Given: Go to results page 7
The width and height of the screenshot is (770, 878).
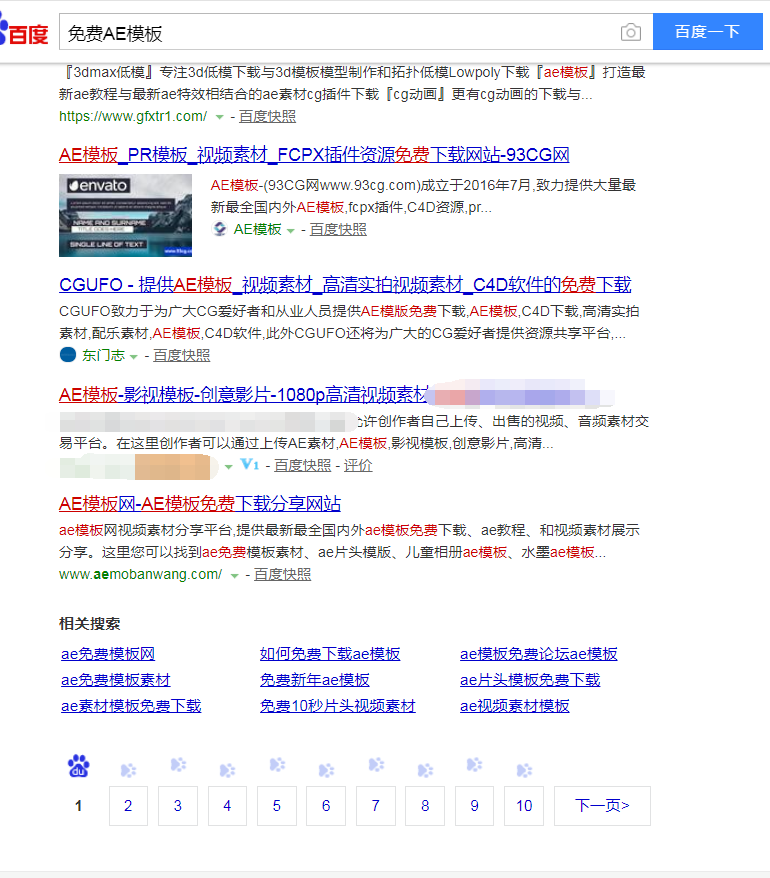Looking at the screenshot, I should click(376, 806).
